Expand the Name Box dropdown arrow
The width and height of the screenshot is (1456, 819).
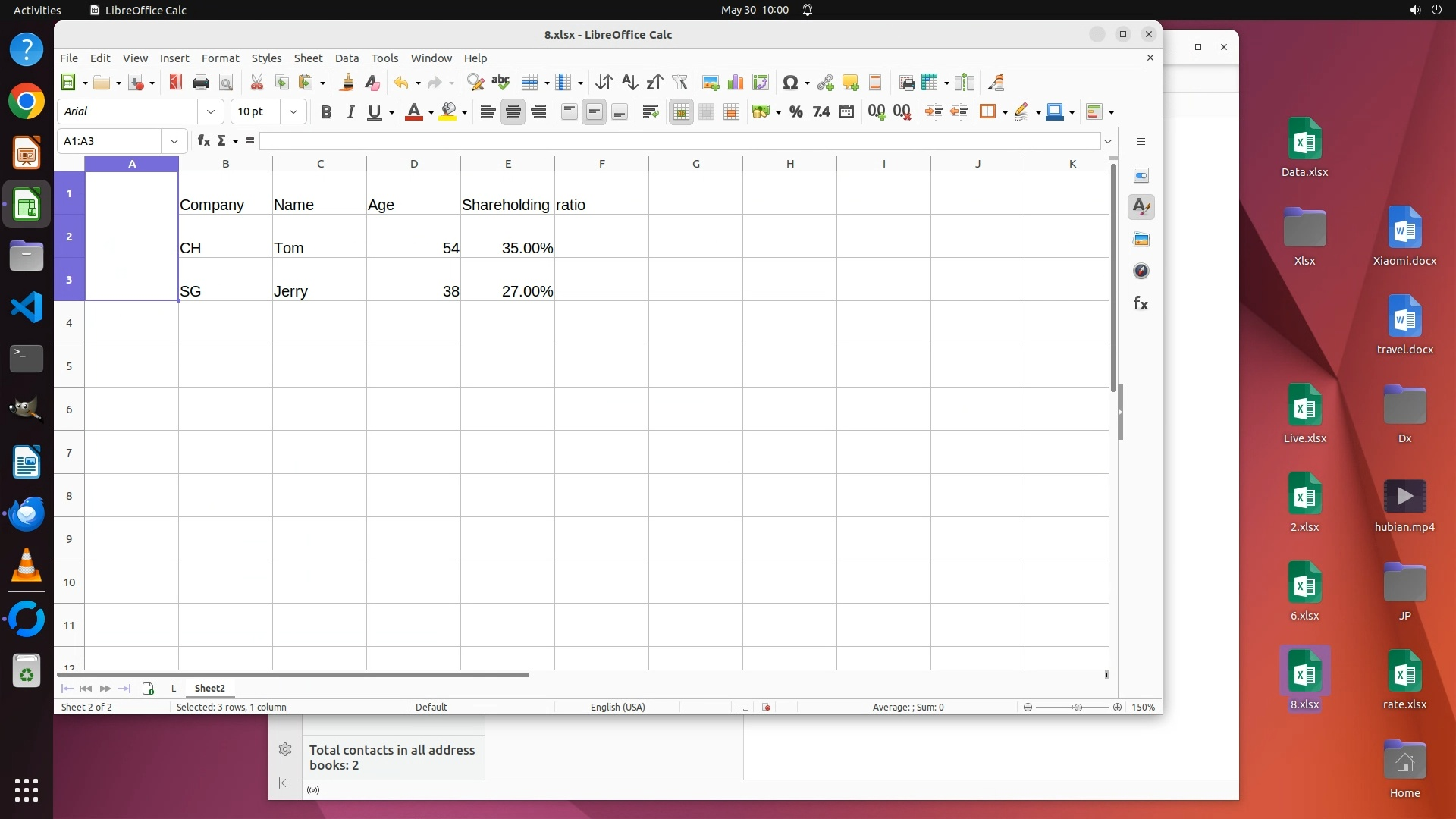174,141
